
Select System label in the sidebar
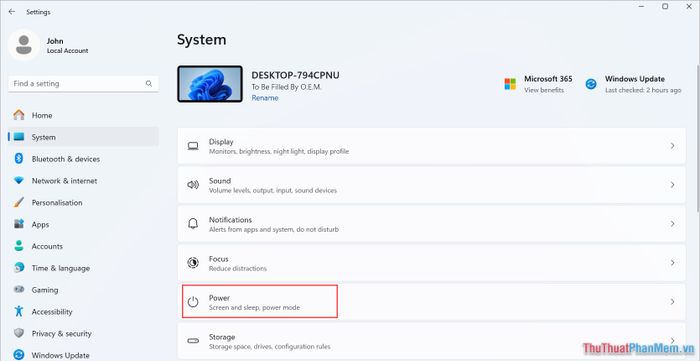(x=44, y=137)
